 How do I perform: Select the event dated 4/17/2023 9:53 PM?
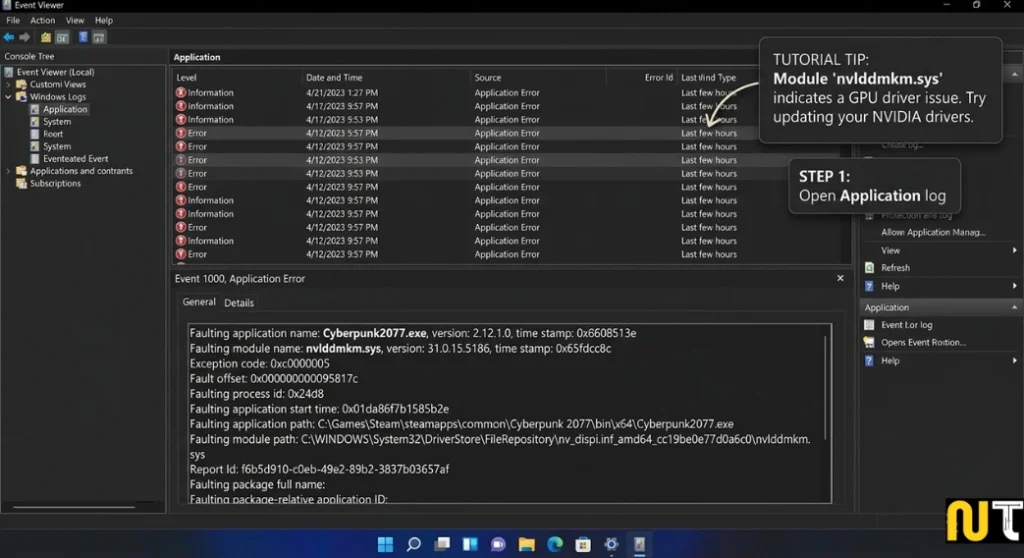point(511,120)
